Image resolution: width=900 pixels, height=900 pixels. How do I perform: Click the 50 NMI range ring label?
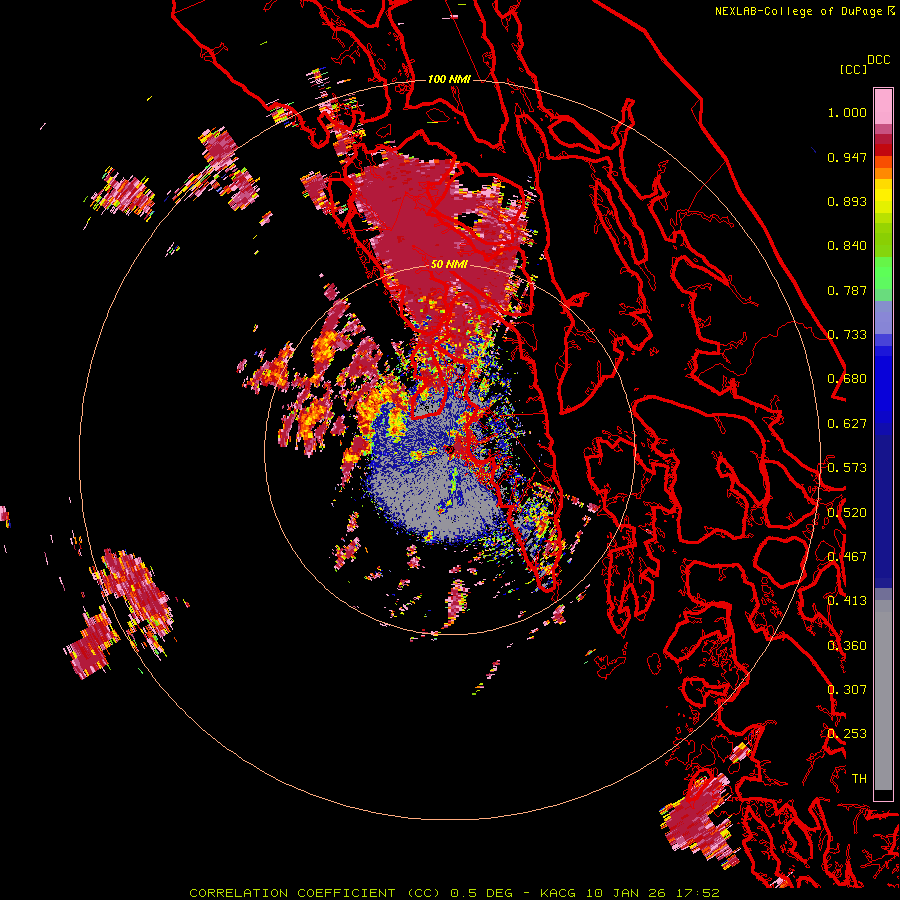click(449, 264)
